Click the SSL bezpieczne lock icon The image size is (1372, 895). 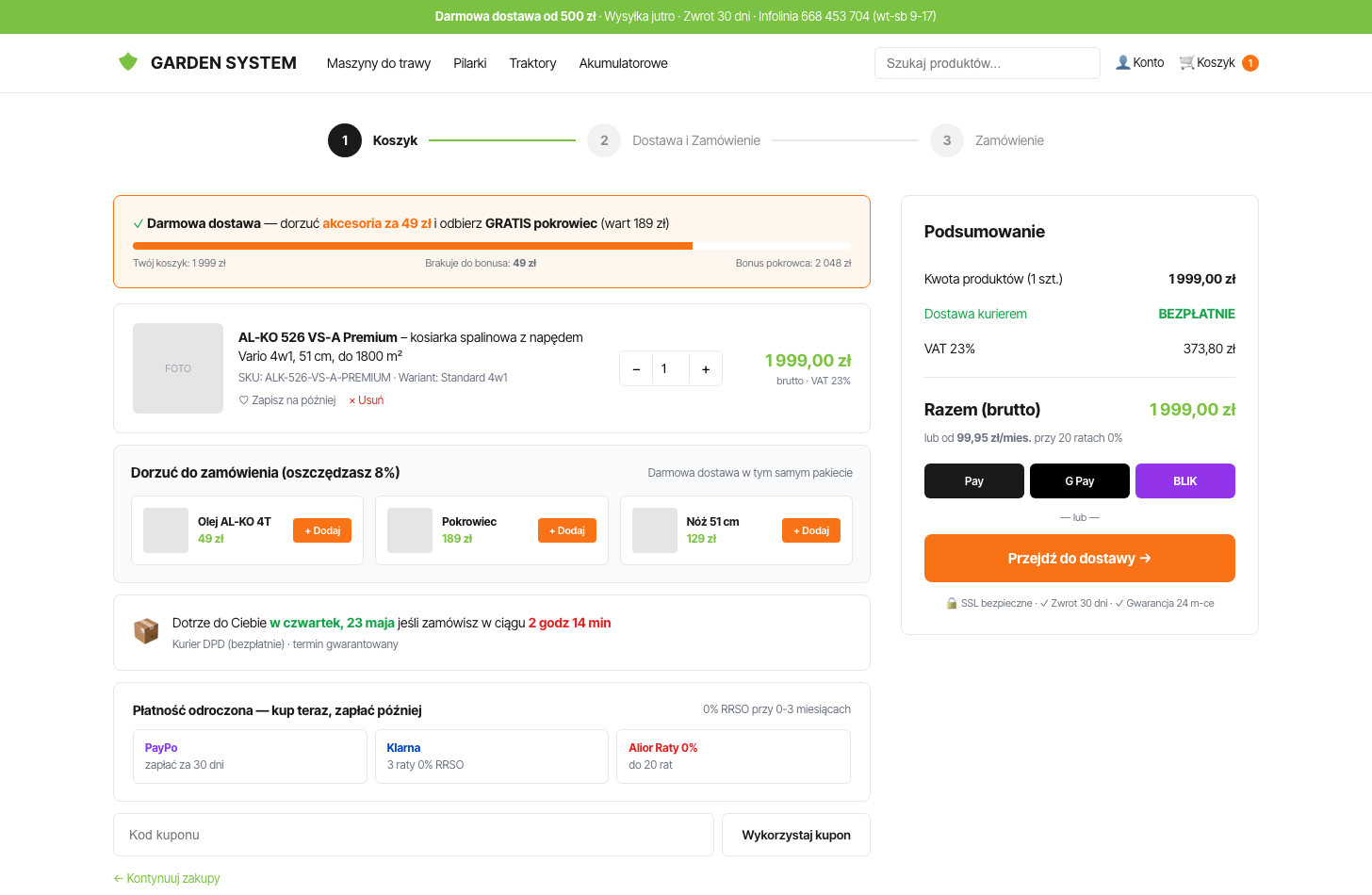[952, 603]
